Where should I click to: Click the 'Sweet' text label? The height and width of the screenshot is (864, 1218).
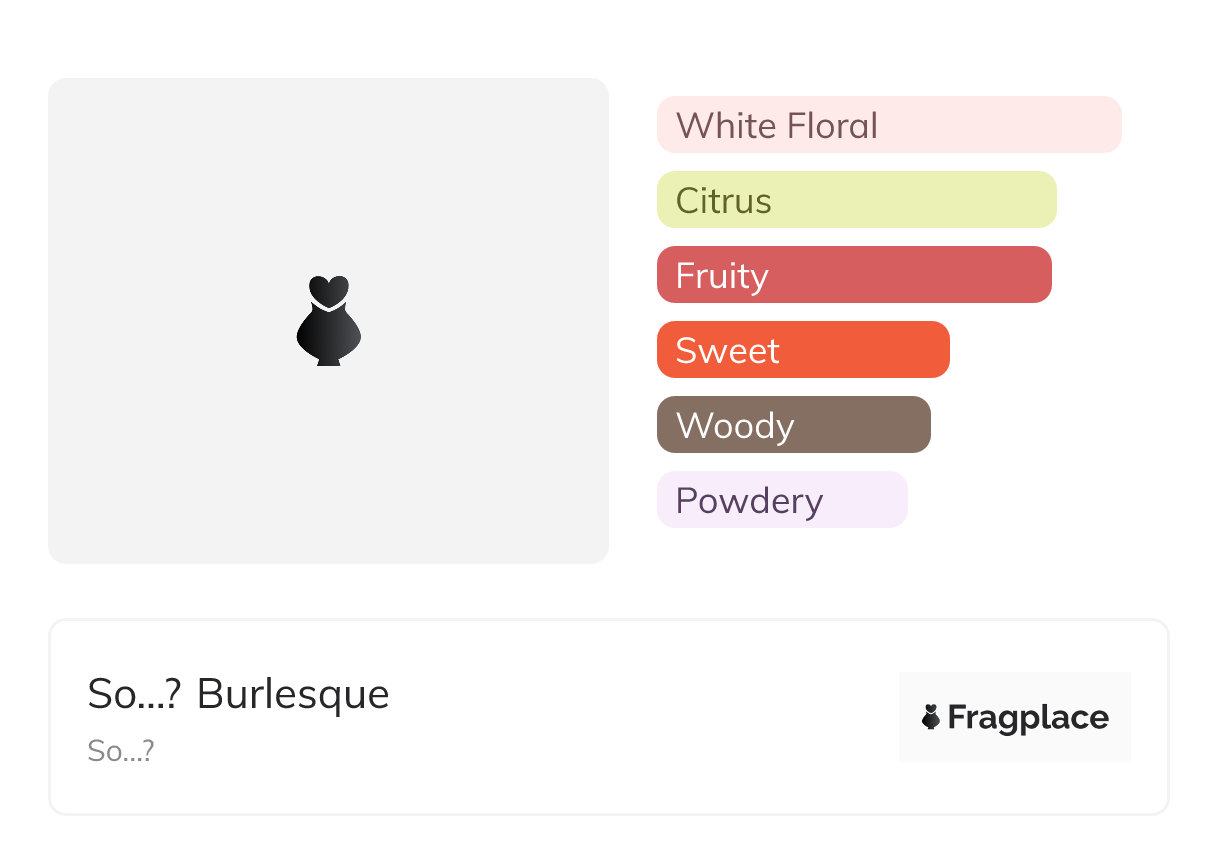coord(727,351)
